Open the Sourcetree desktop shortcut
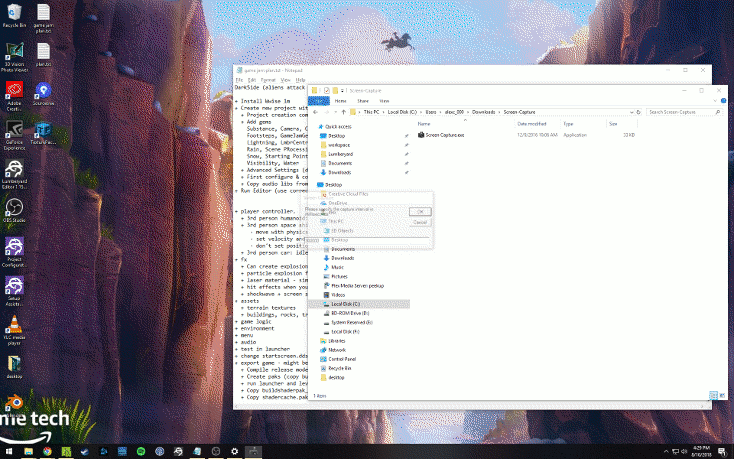Viewport: 734px width, 459px height. click(43, 94)
